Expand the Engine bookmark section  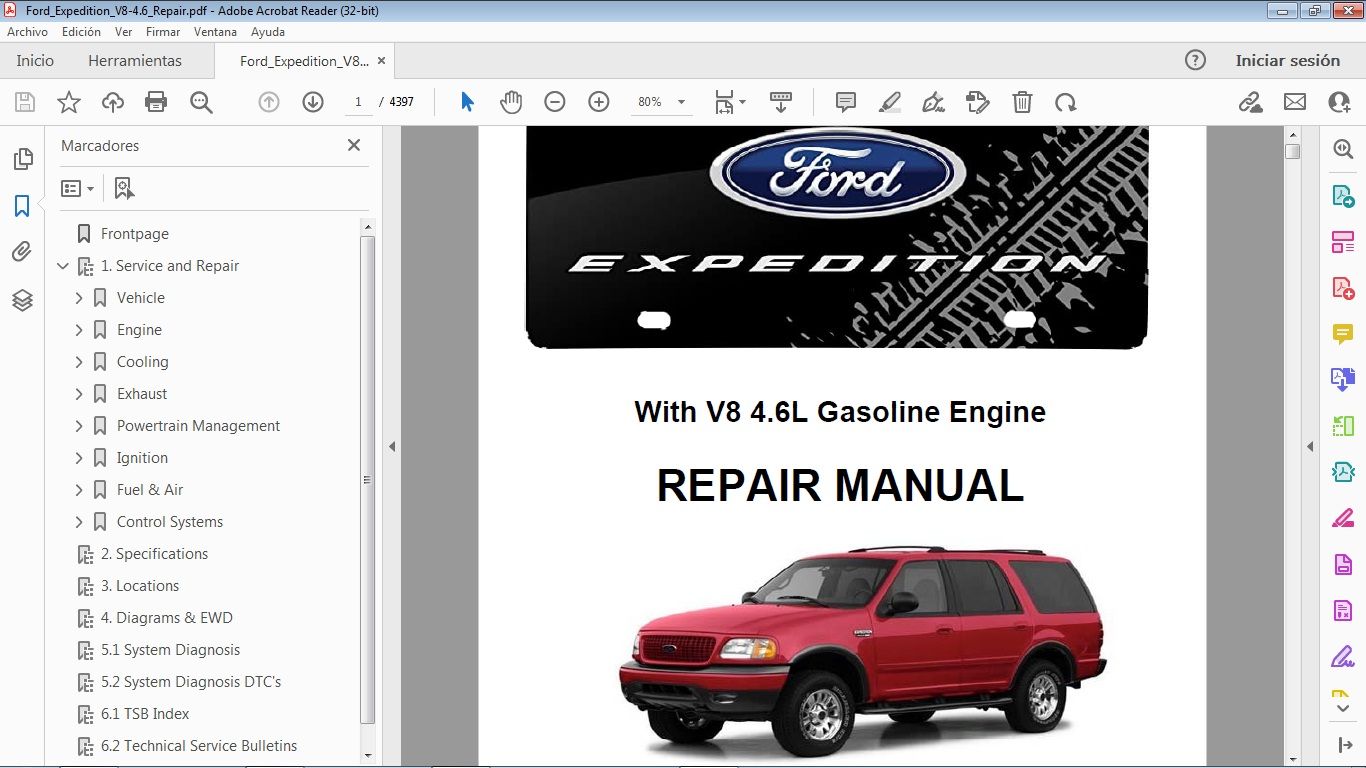(x=81, y=329)
